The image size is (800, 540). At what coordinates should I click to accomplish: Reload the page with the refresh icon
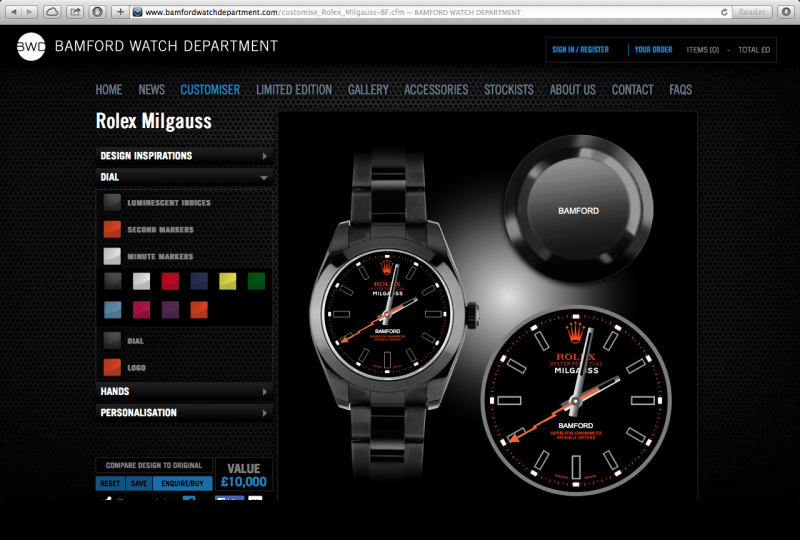coord(723,12)
